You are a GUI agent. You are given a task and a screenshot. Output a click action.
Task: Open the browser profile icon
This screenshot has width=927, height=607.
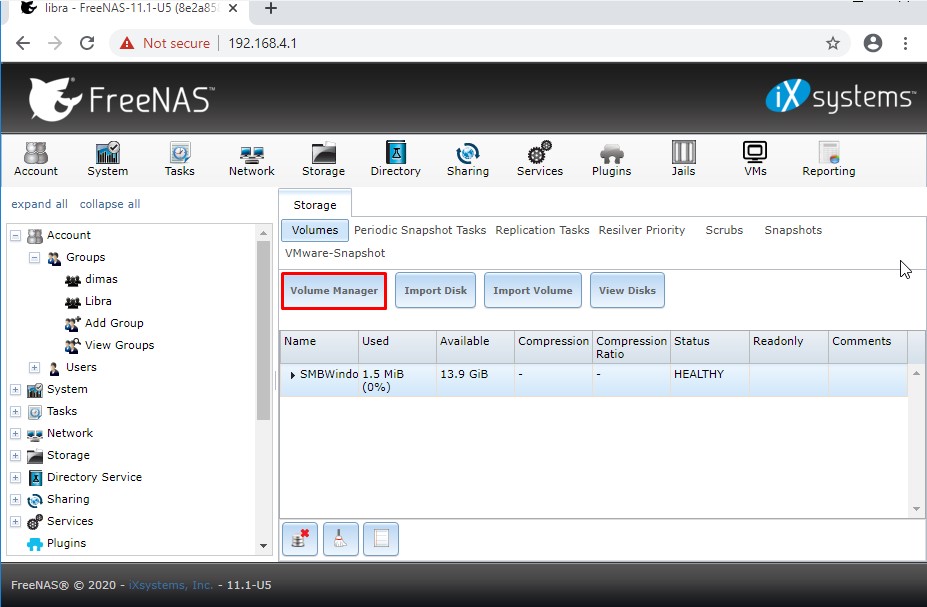coord(873,43)
